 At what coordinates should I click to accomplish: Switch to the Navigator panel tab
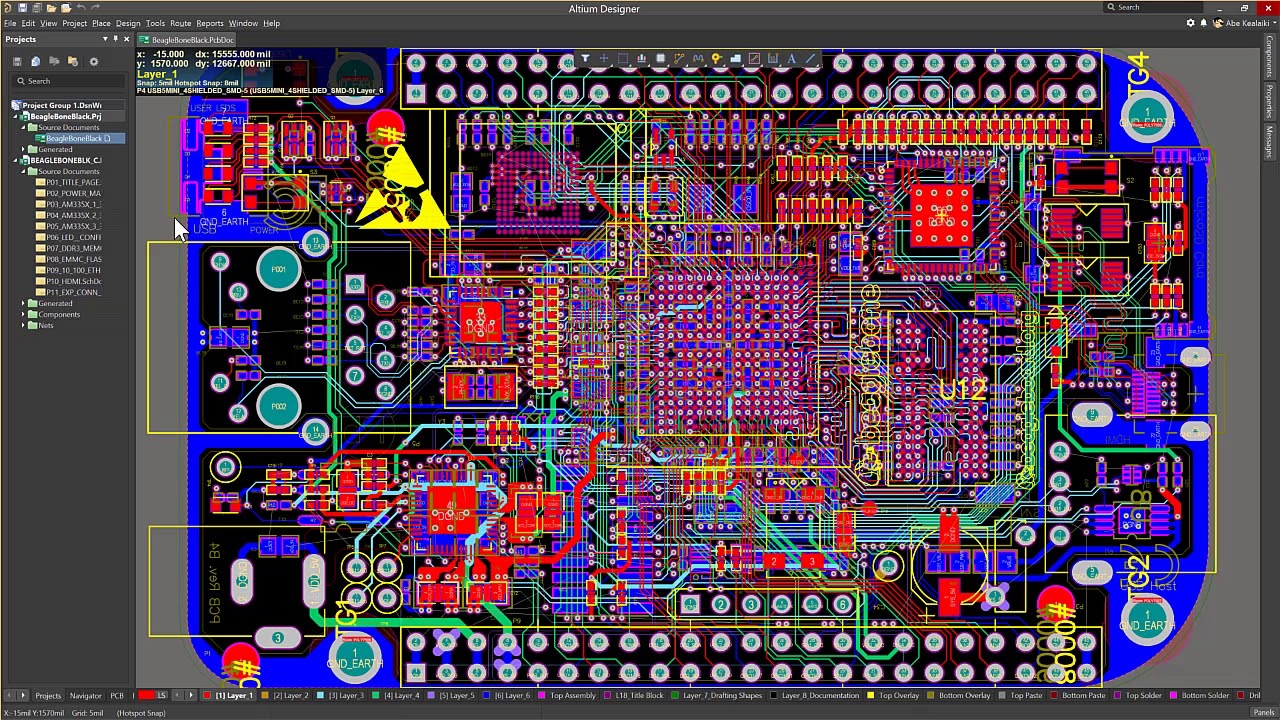click(85, 696)
